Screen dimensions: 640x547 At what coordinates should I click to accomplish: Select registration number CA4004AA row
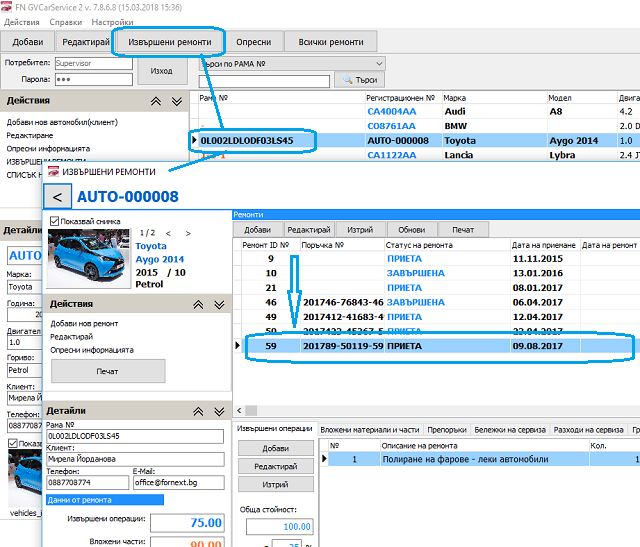414,111
